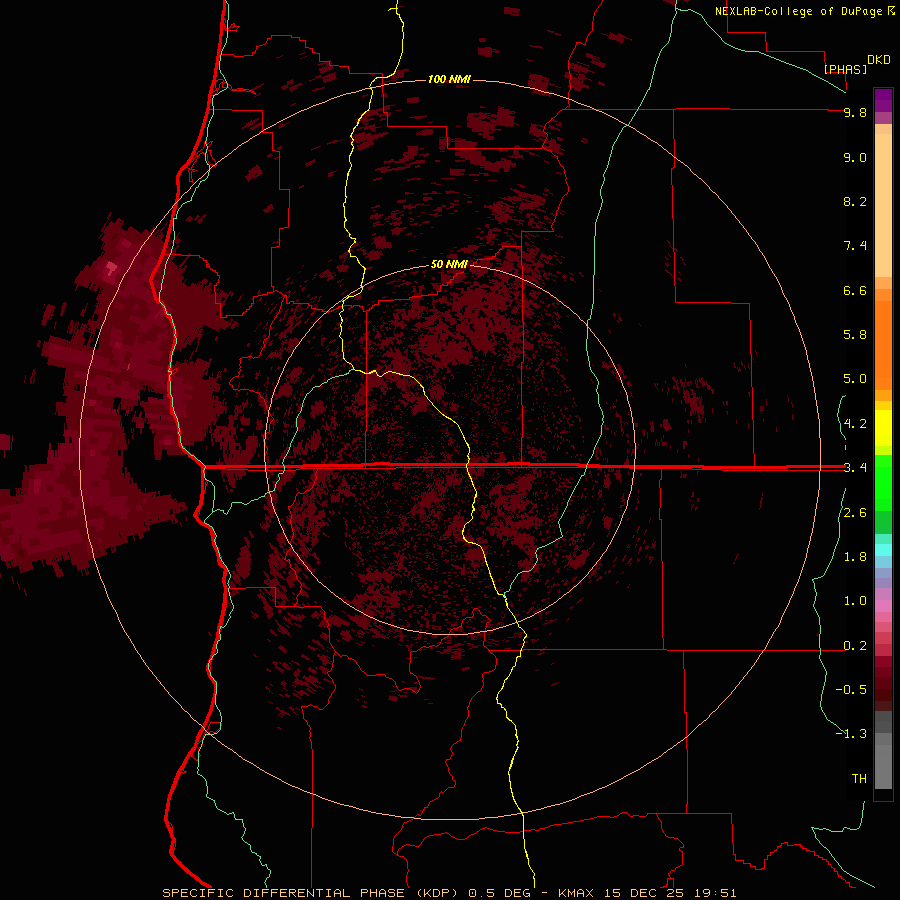The image size is (900, 900).
Task: Click the TH threshold label on scale
Action: pos(859,779)
